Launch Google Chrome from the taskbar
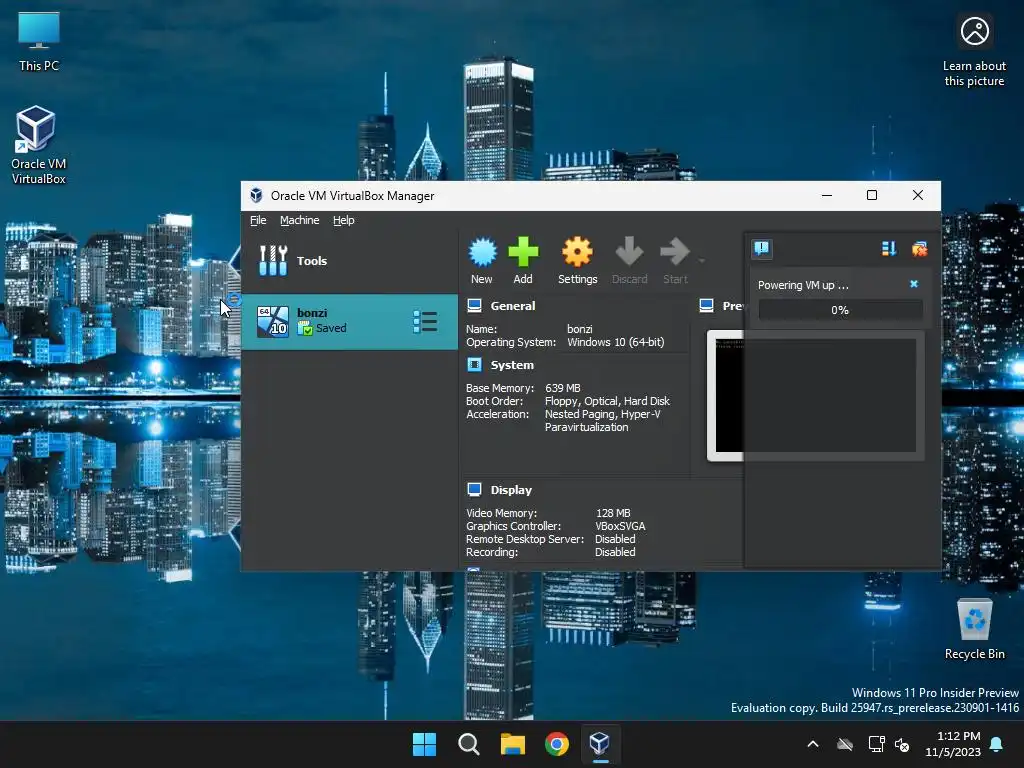The width and height of the screenshot is (1024, 768). tap(556, 744)
